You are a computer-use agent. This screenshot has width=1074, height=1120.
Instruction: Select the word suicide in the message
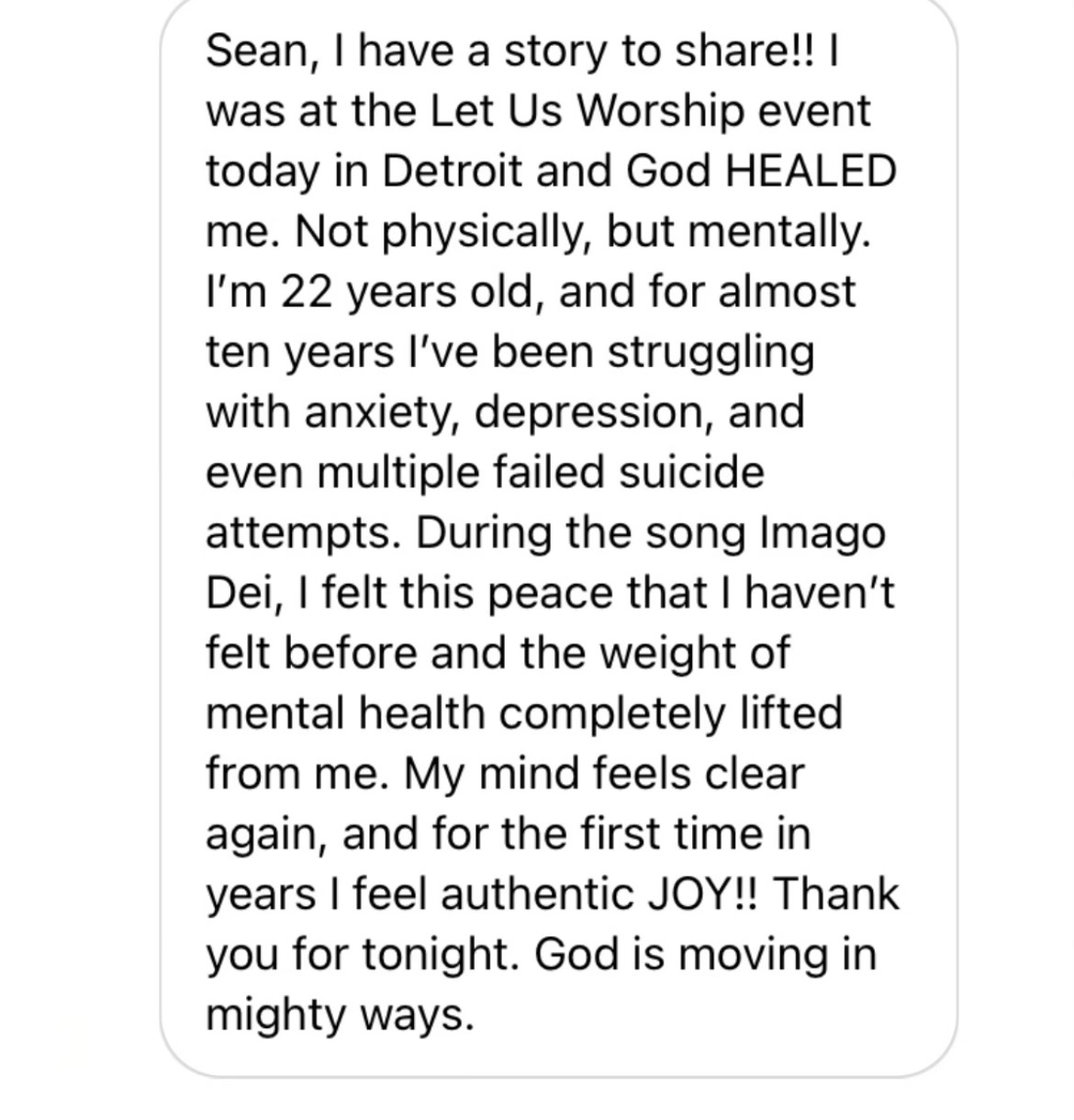[x=690, y=473]
